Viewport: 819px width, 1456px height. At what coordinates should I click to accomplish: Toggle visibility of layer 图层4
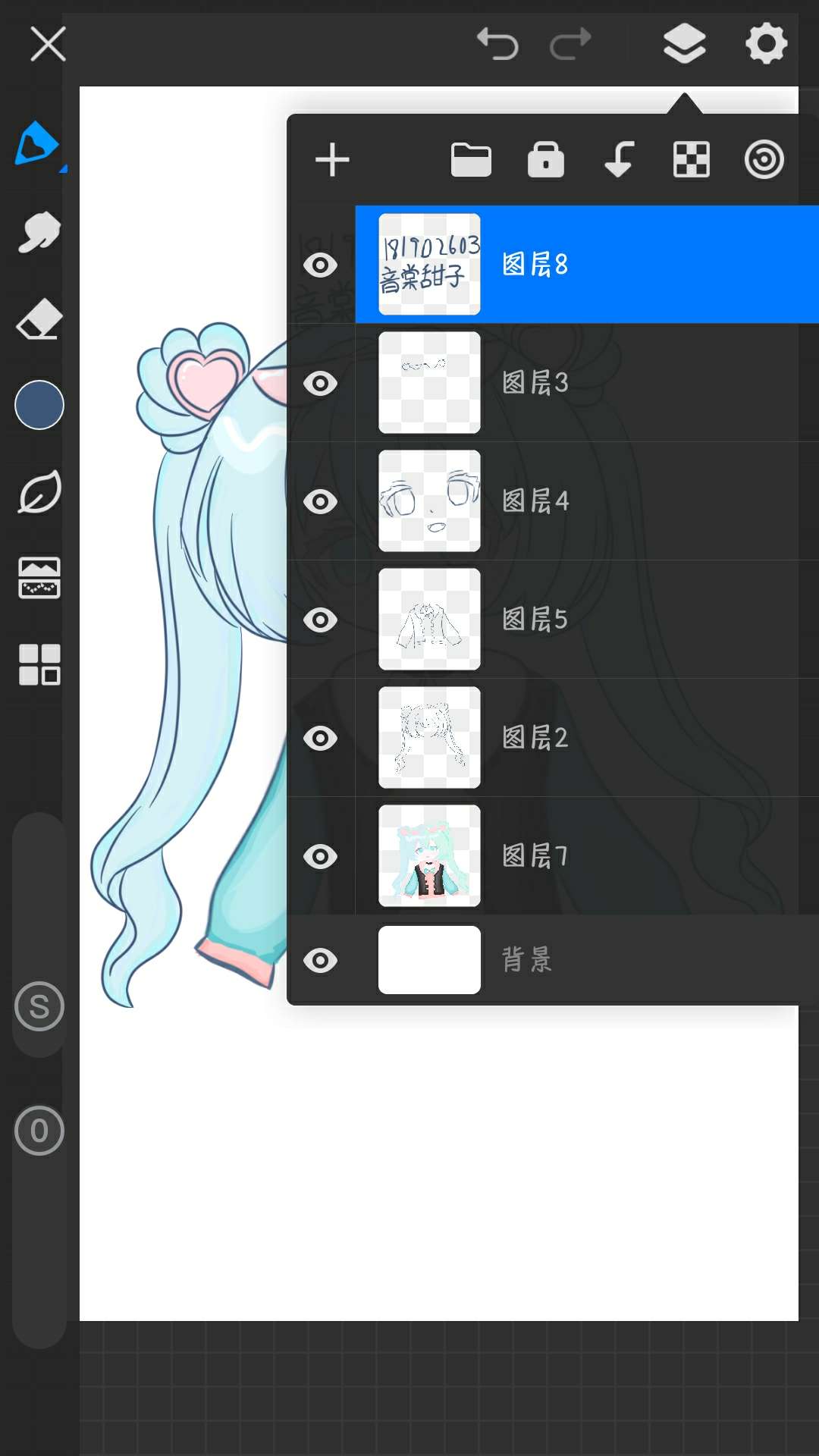321,501
